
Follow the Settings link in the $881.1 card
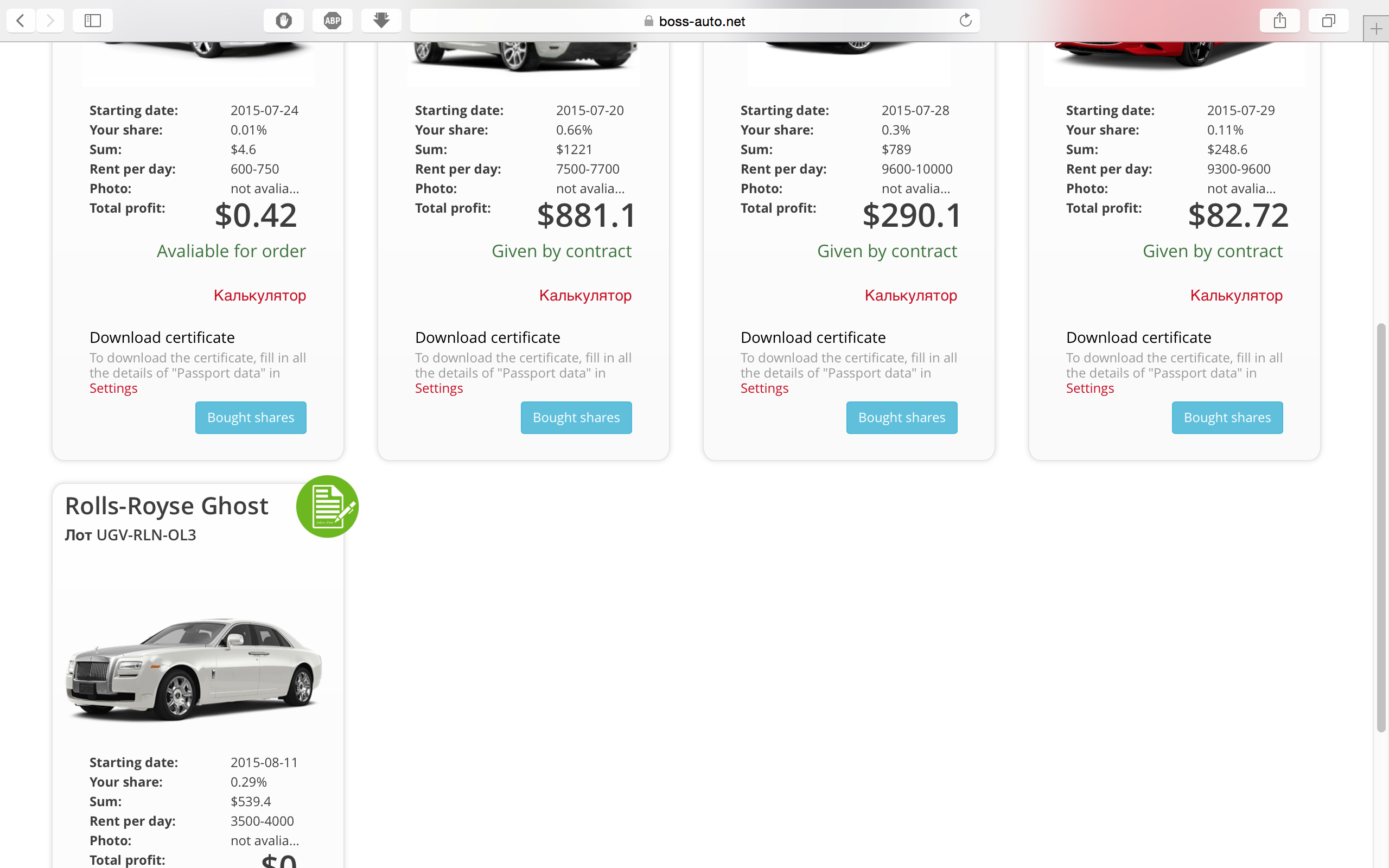point(438,388)
